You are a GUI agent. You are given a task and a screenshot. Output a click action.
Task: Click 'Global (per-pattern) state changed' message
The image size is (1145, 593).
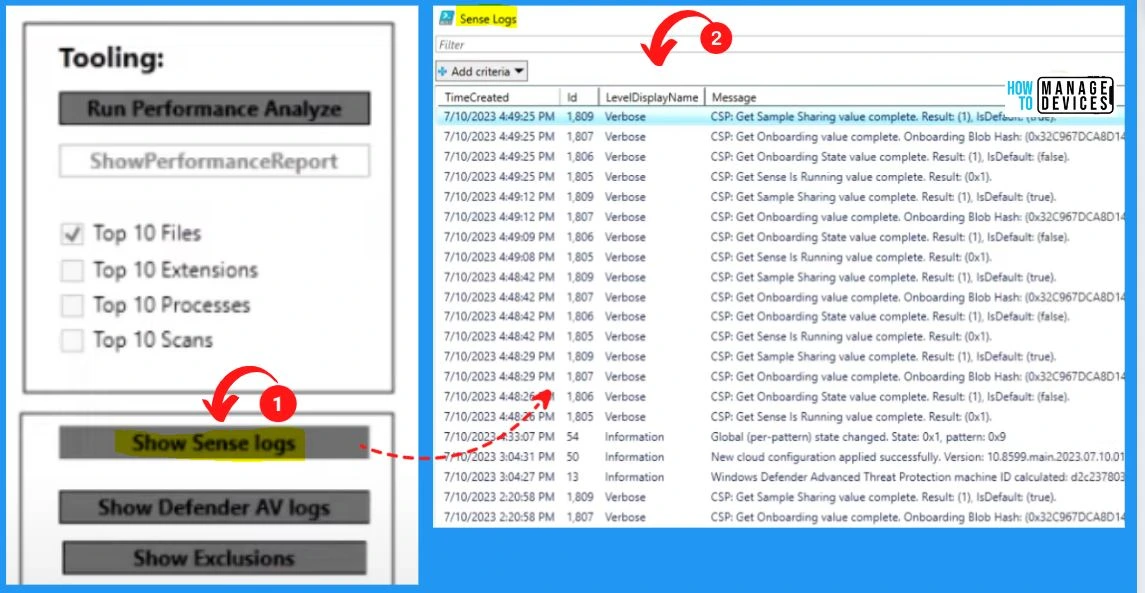click(x=858, y=437)
